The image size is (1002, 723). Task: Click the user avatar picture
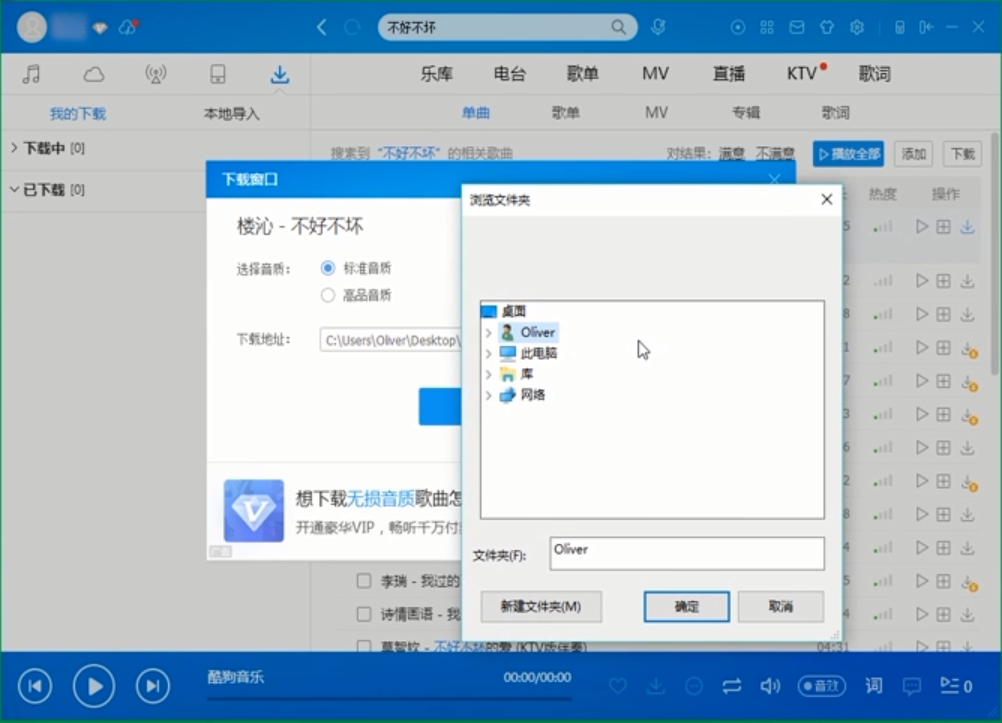tap(31, 27)
